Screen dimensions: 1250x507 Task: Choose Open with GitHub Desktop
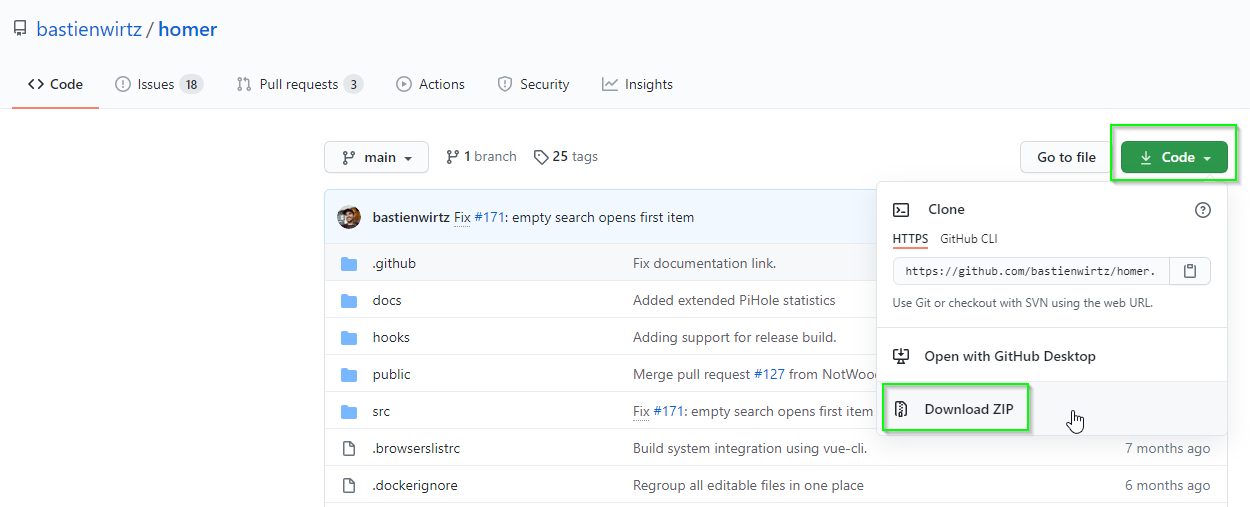click(x=1052, y=356)
